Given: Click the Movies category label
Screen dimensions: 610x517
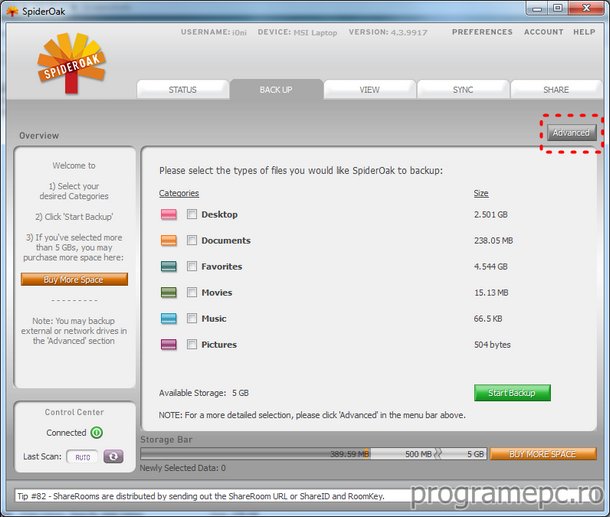Looking at the screenshot, I should (x=217, y=293).
